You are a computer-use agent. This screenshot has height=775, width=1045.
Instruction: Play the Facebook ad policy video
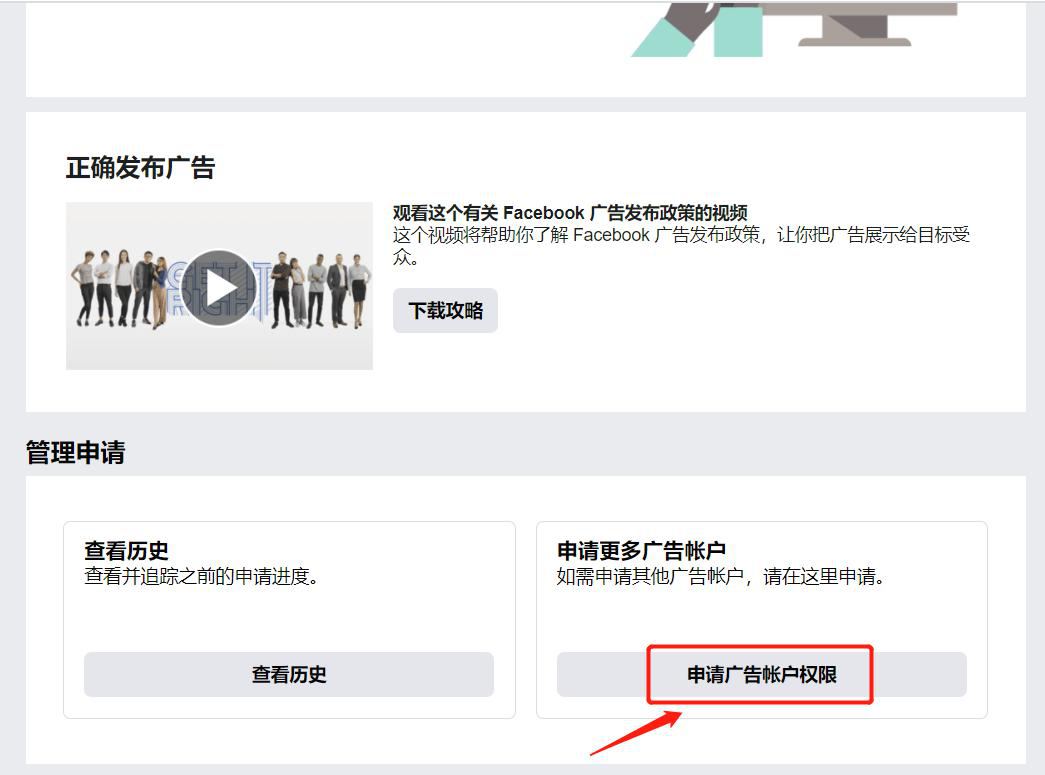219,288
